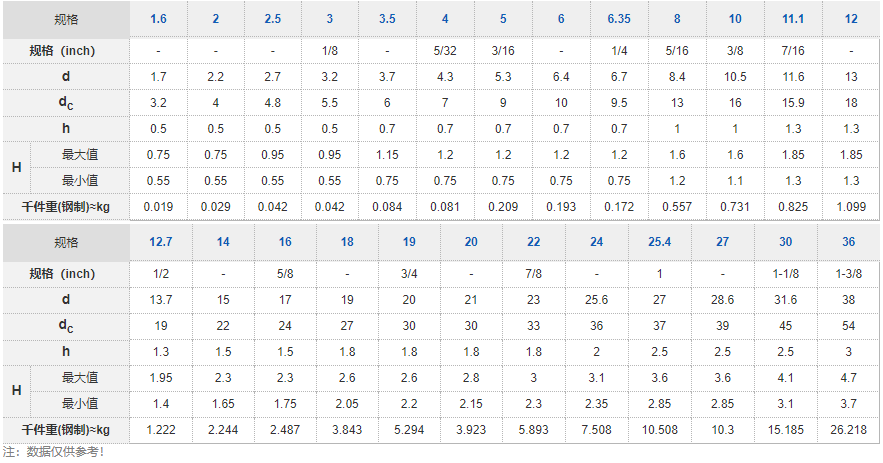Screen dimensions: 883x463
Task: Click the 0.019 weight value cell
Action: (x=158, y=206)
